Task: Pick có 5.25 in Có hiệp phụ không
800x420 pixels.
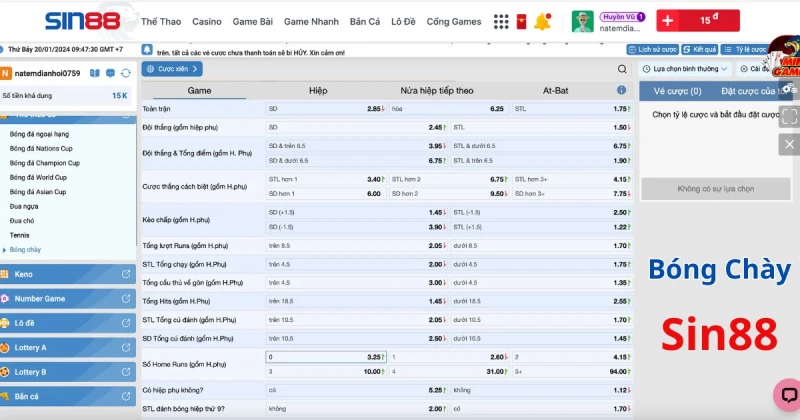Action: (356, 390)
